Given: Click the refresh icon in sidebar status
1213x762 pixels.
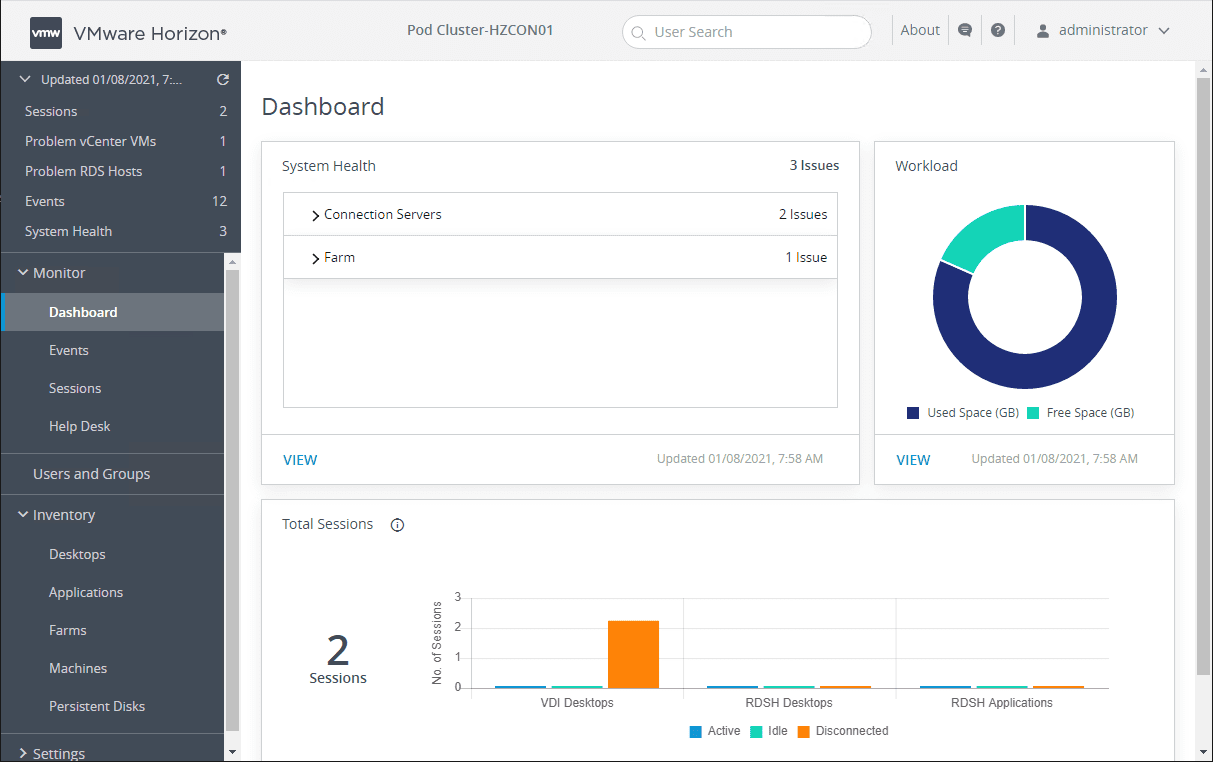Looking at the screenshot, I should 223,80.
